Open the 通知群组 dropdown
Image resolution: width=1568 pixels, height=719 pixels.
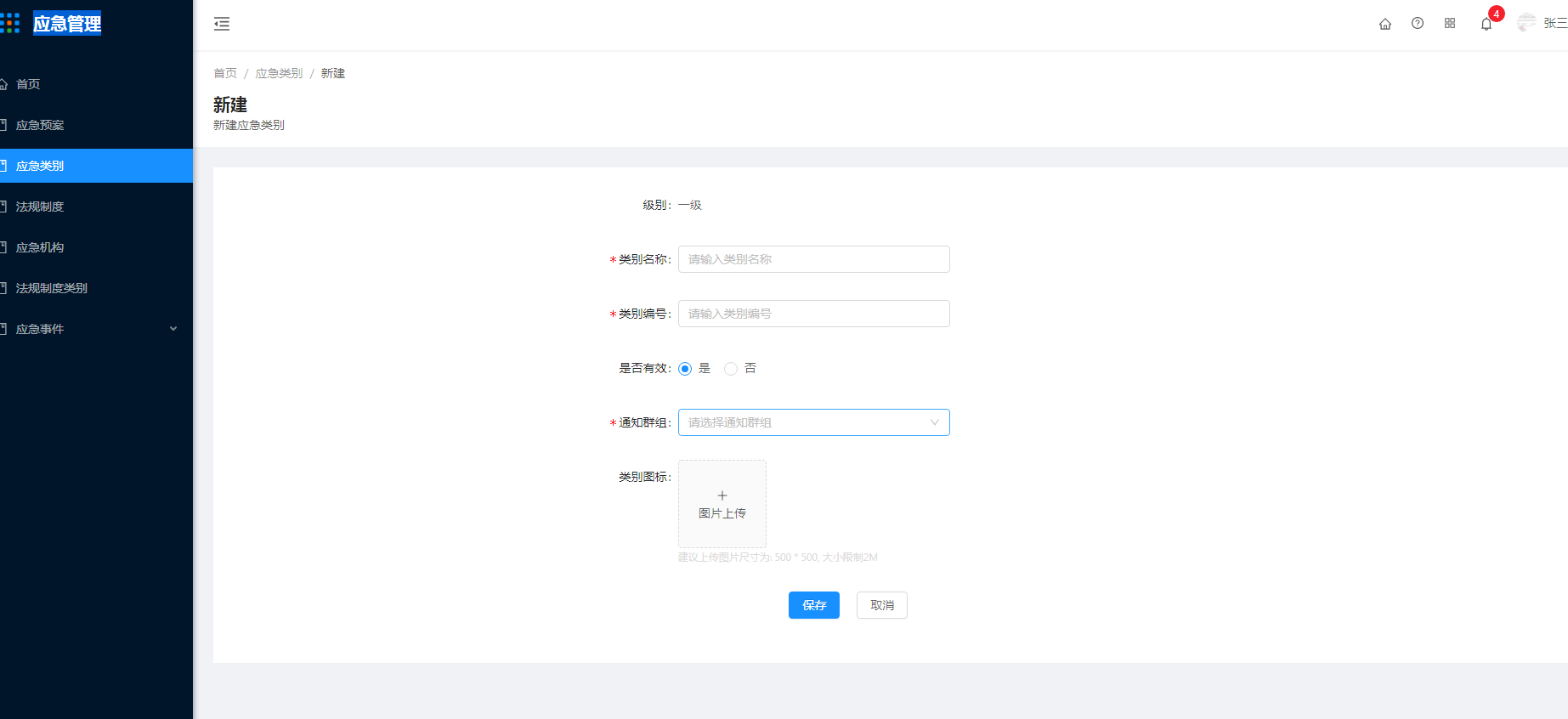coord(813,422)
